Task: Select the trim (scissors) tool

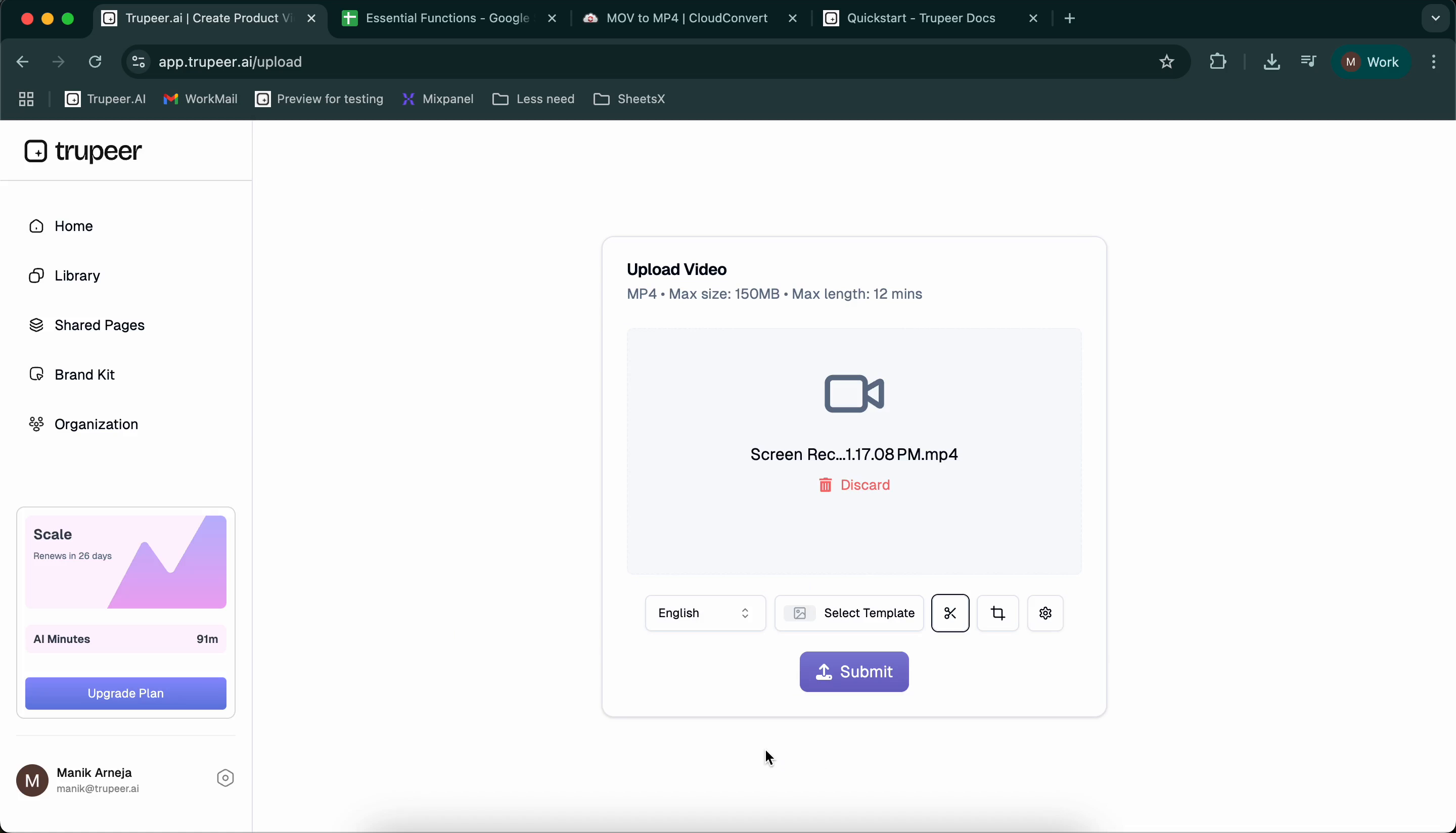Action: pos(950,613)
